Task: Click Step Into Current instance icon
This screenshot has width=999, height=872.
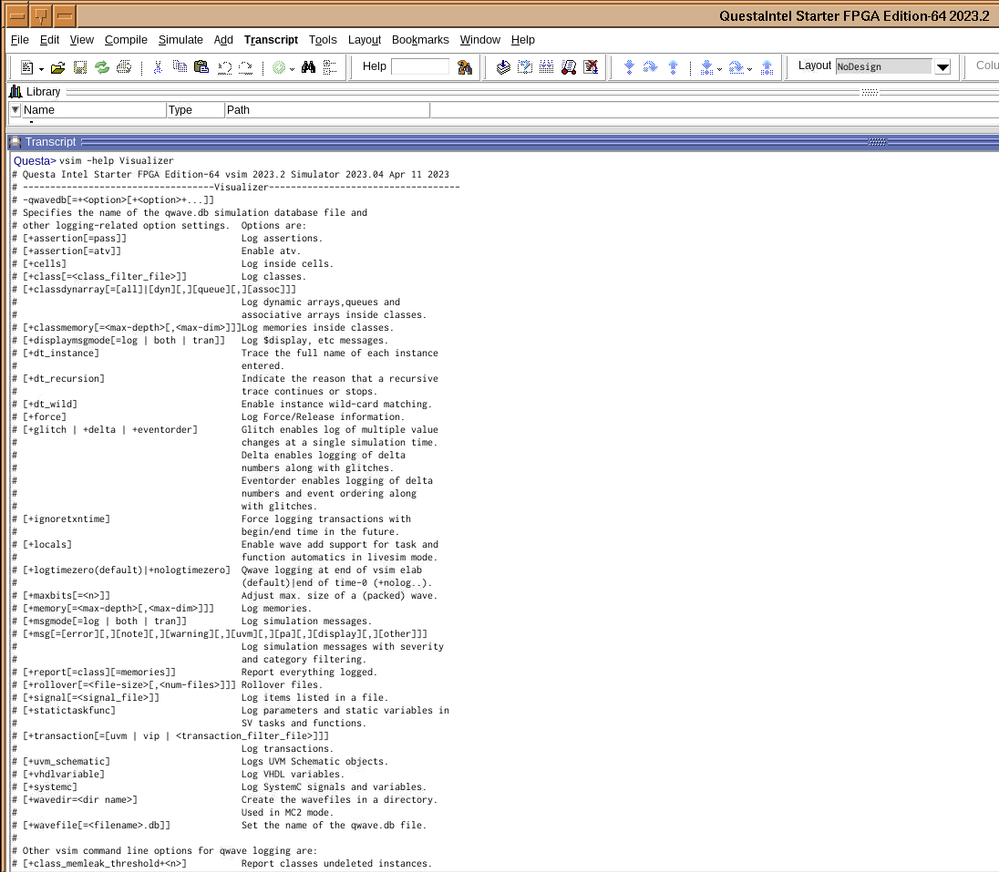Action: point(706,67)
